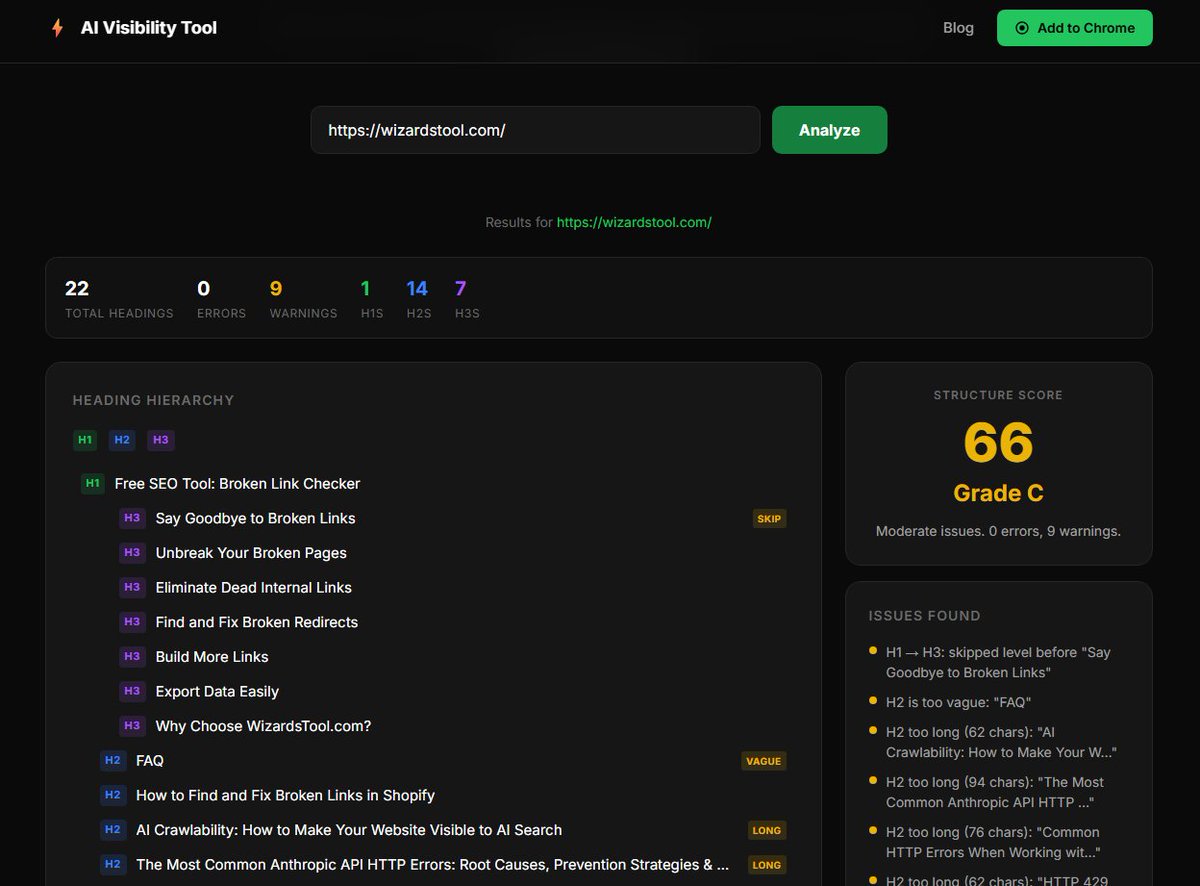Click H2 badge beside How to Find and Fix Broken Links
The height and width of the screenshot is (886, 1200).
click(113, 795)
